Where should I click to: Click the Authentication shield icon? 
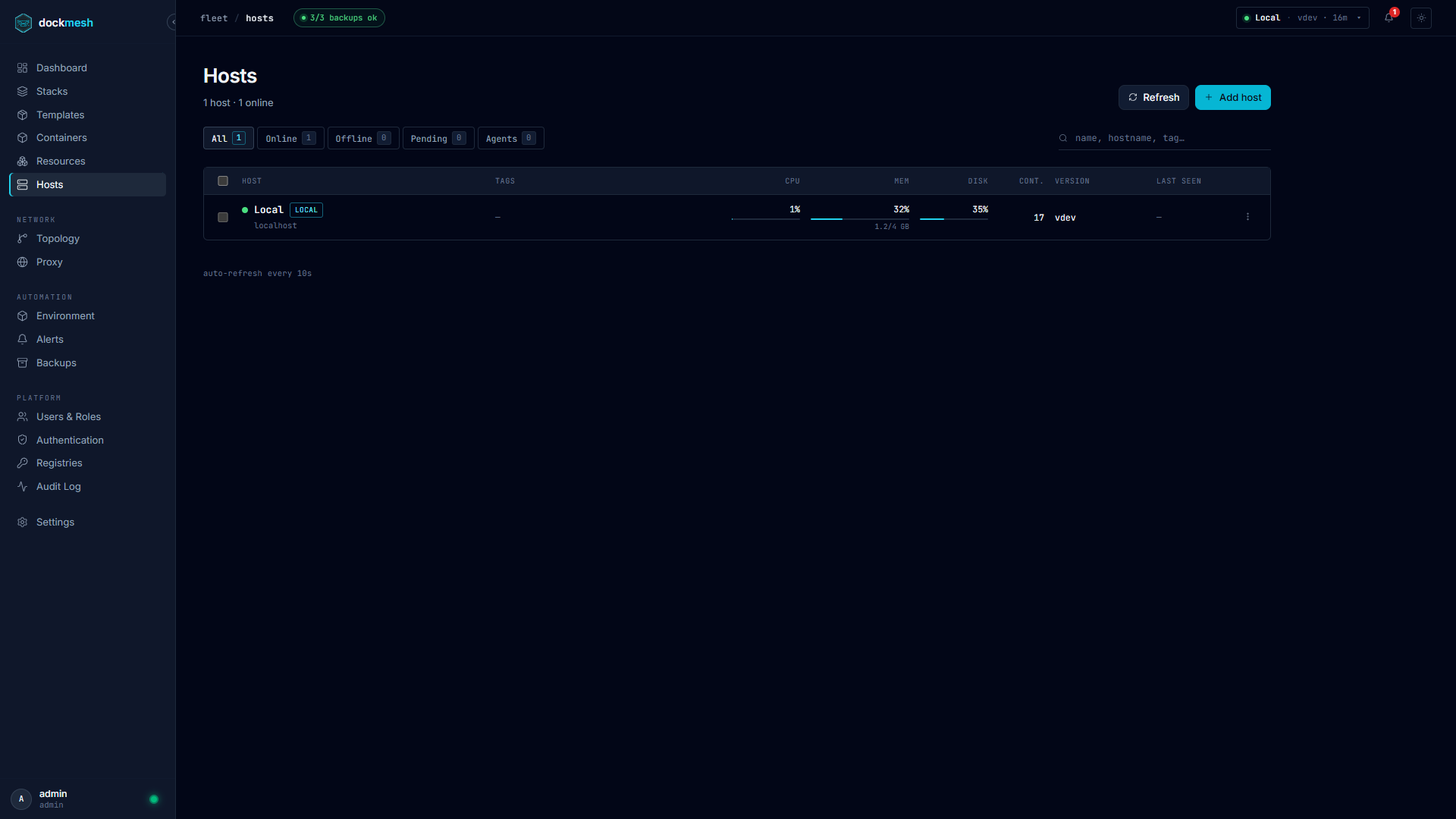coord(23,440)
